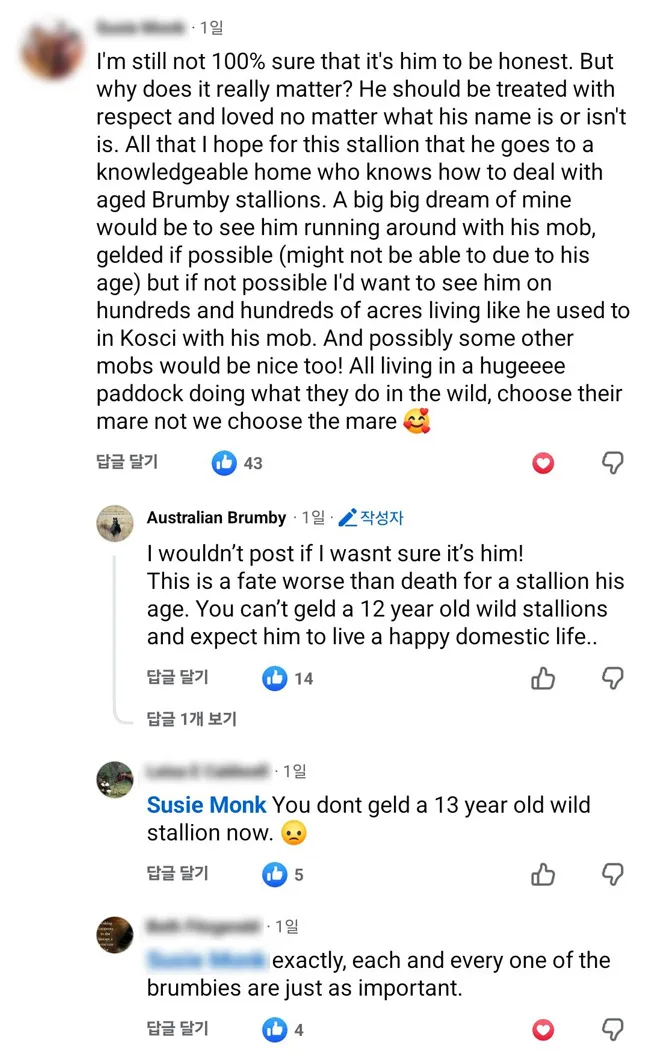Click the blue like icon showing 14
This screenshot has width=652, height=1061.
coord(275,678)
